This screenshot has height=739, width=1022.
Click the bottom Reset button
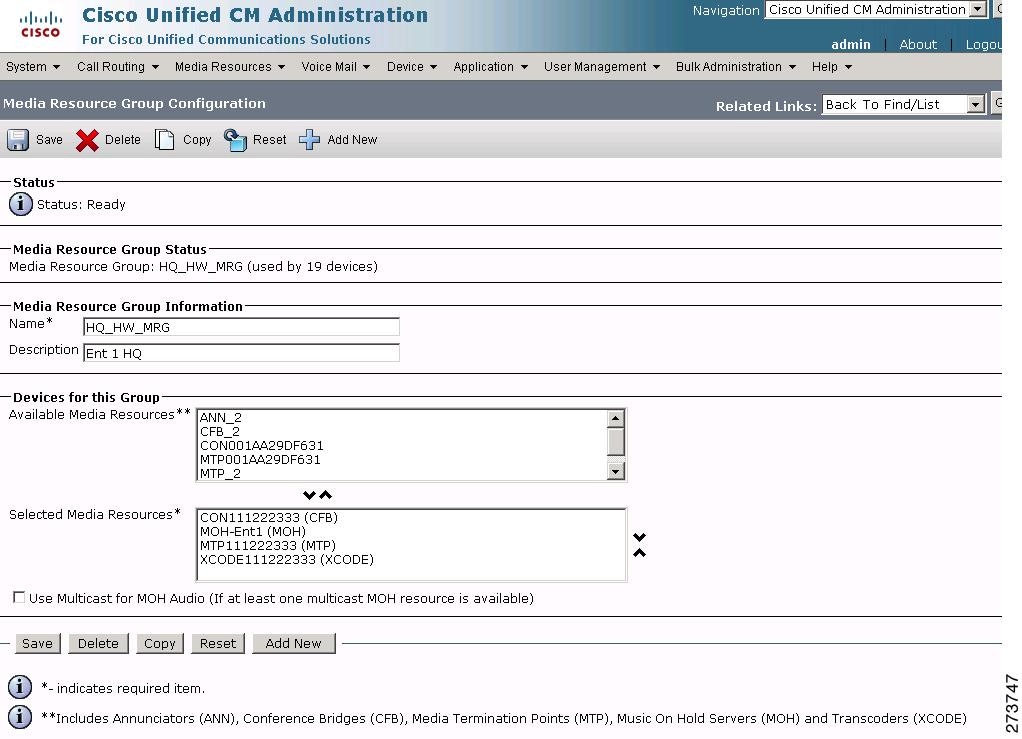[x=218, y=643]
